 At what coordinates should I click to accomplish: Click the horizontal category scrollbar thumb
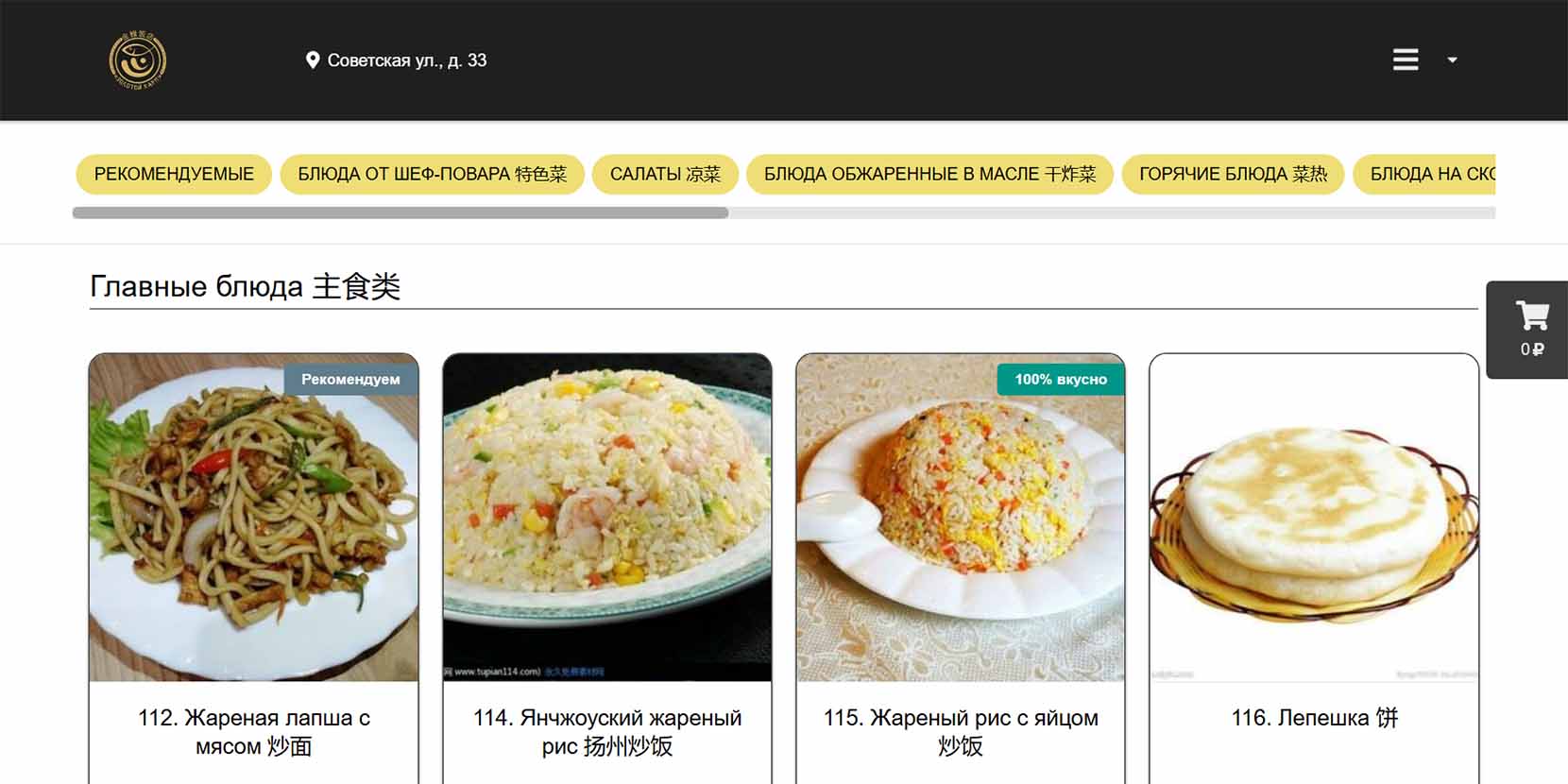(x=401, y=213)
